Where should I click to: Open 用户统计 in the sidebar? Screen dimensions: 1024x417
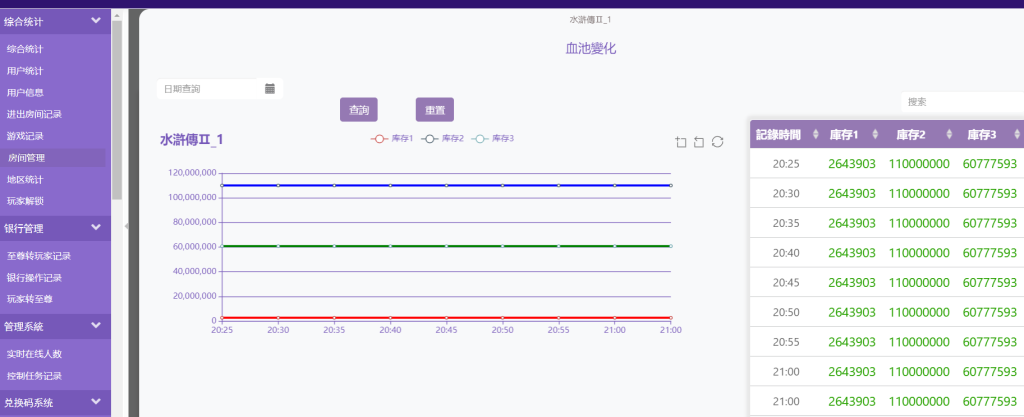[x=25, y=70]
